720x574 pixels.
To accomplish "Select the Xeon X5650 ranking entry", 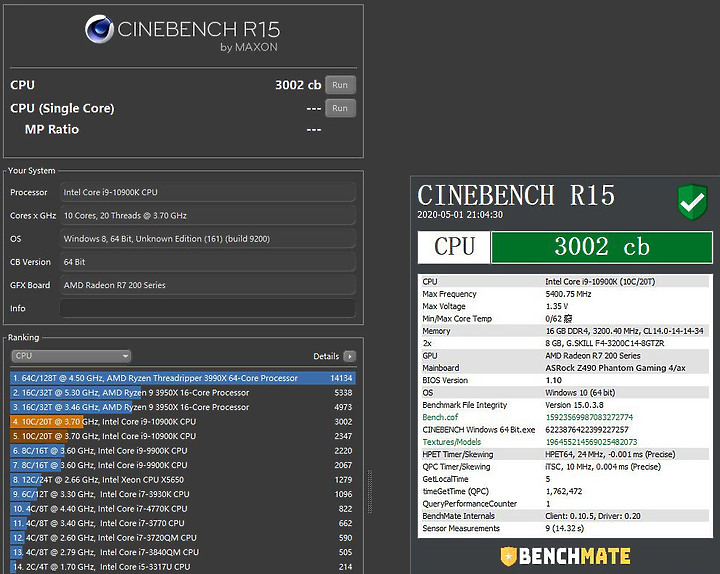I will 183,479.
